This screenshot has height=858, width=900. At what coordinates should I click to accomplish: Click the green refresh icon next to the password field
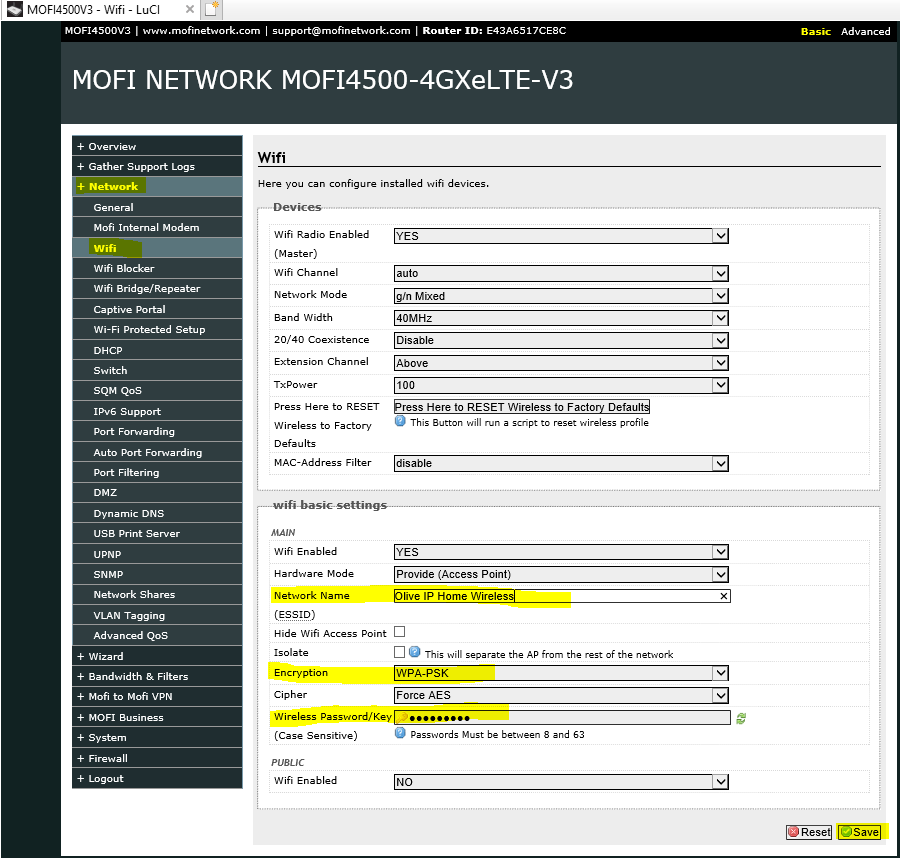click(x=741, y=718)
